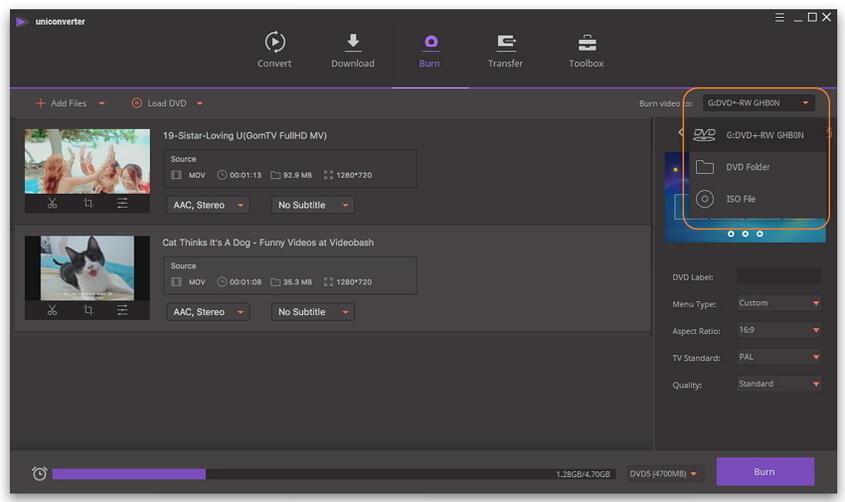Open the Quality Standard dropdown

point(779,384)
